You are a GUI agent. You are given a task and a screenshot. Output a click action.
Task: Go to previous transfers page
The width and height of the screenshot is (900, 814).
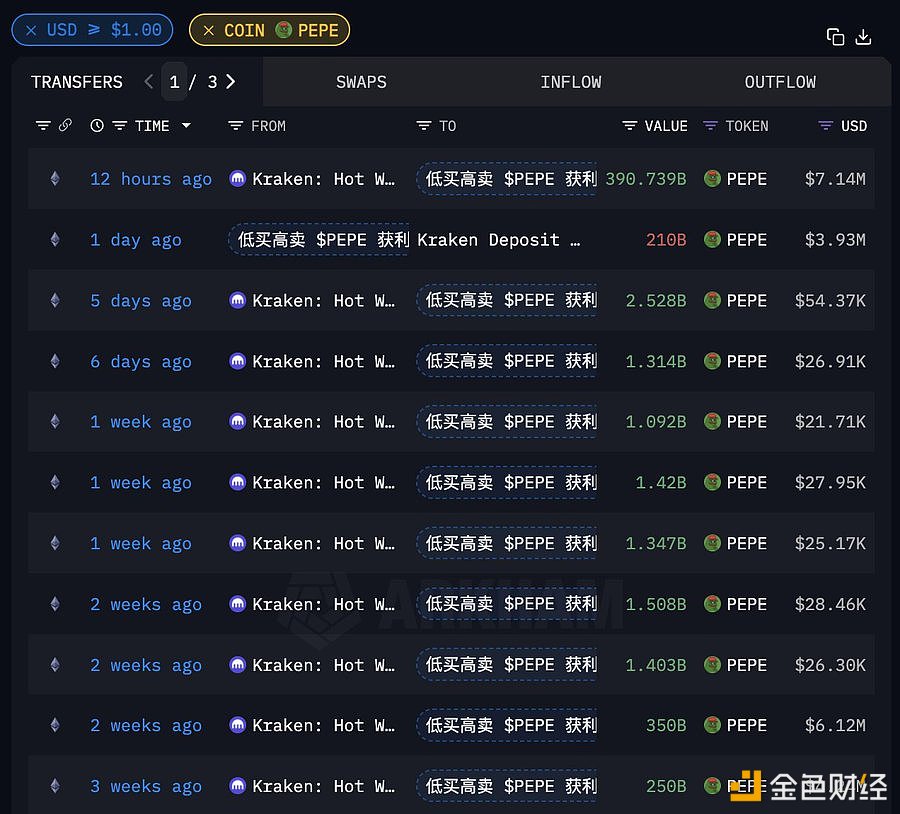click(149, 82)
